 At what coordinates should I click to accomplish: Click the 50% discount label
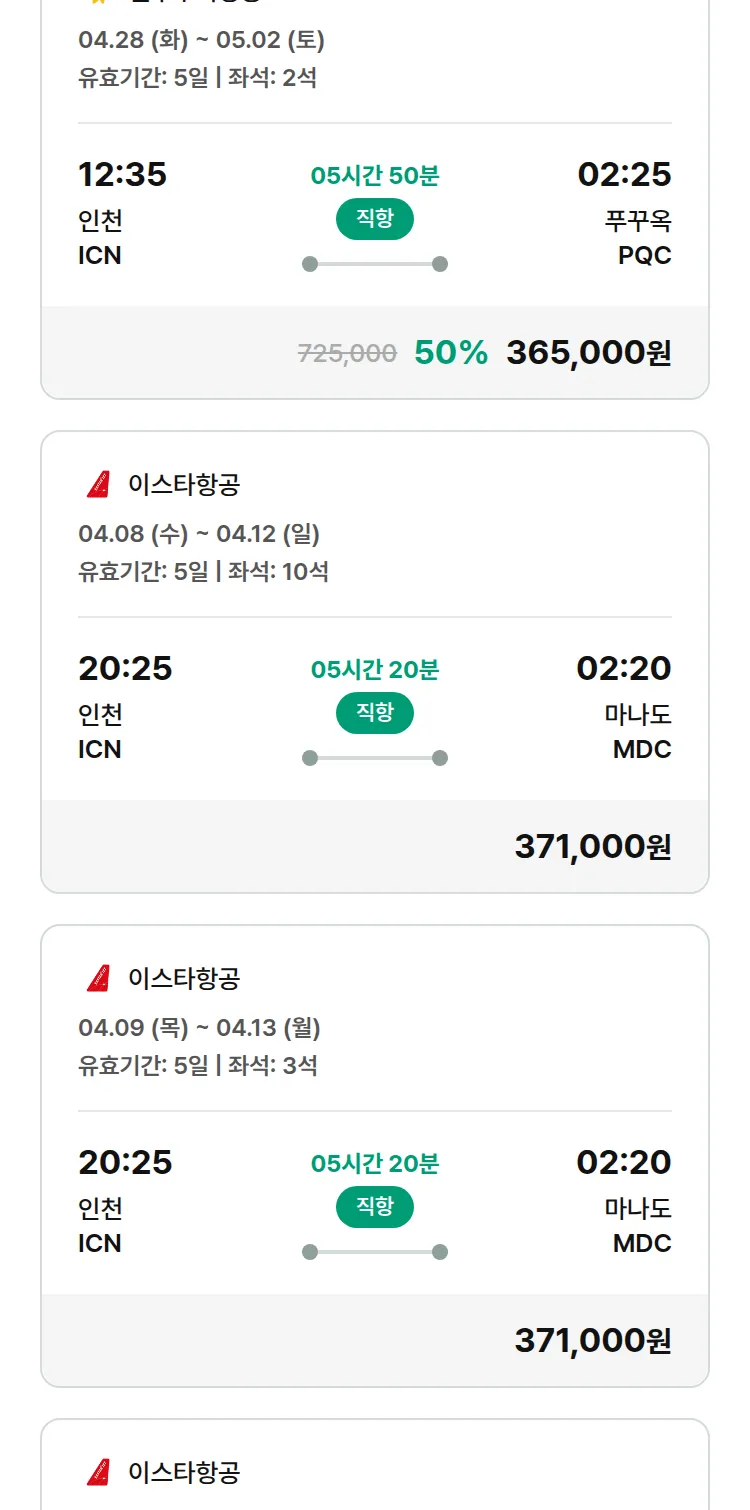click(451, 352)
